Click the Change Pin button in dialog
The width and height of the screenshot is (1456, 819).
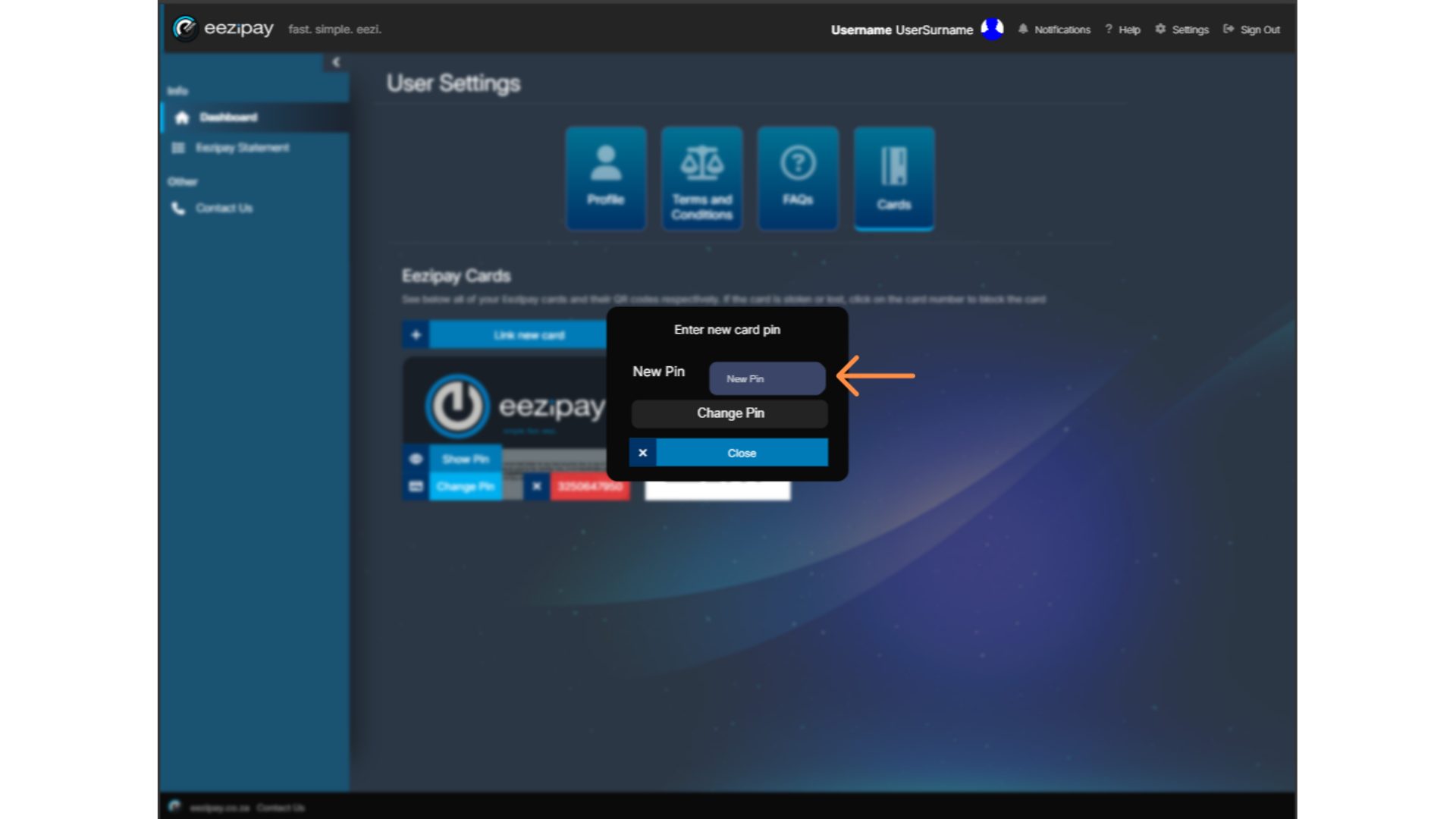coord(730,413)
